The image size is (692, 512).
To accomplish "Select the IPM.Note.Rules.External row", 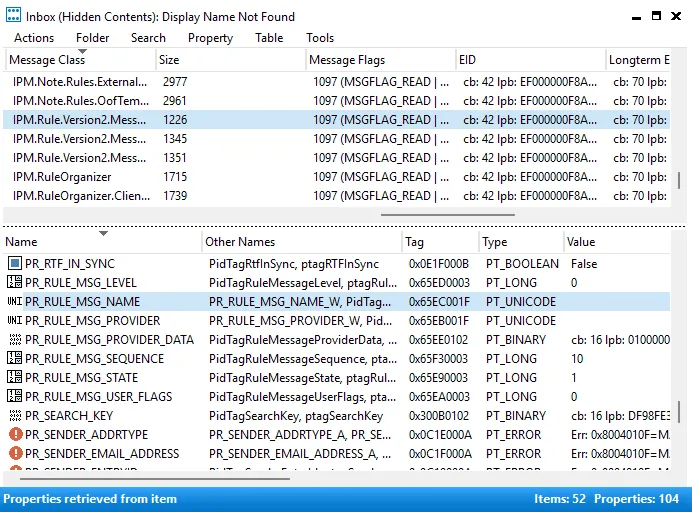I will pyautogui.click(x=336, y=82).
